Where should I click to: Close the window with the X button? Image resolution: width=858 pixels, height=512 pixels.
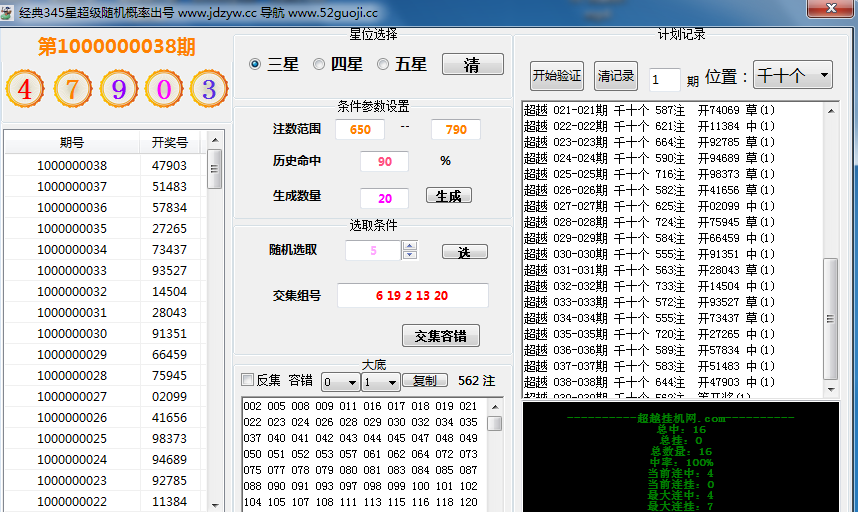[831, 8]
